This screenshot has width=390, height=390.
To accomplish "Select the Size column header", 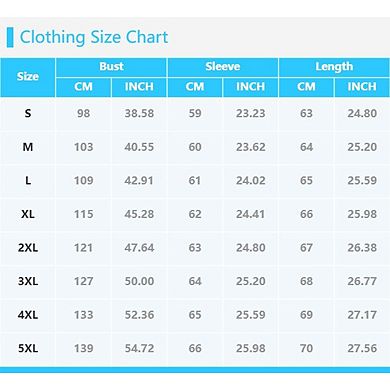I will tap(28, 77).
